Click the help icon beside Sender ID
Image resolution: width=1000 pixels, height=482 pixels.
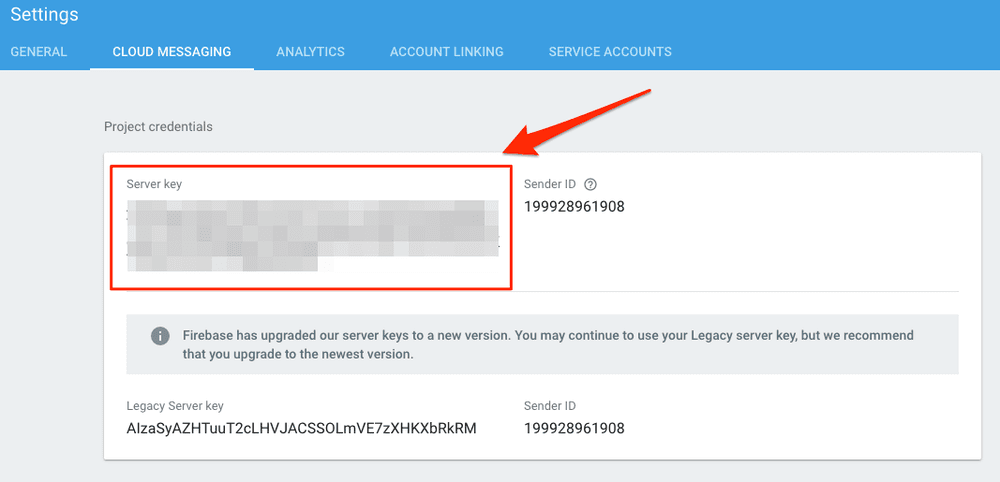[591, 184]
